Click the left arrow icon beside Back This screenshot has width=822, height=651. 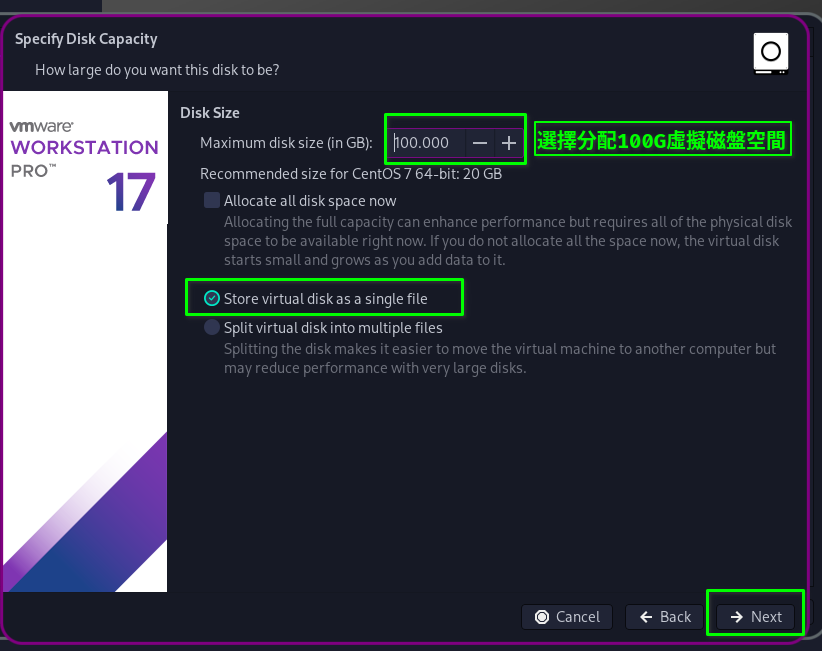[646, 617]
